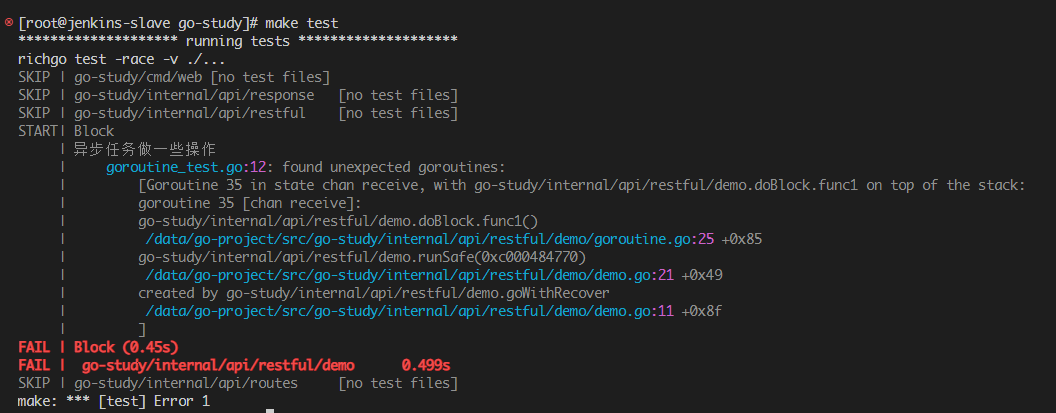
Task: Click the SKIP go-study/internal/api/restful line
Action: [238, 113]
